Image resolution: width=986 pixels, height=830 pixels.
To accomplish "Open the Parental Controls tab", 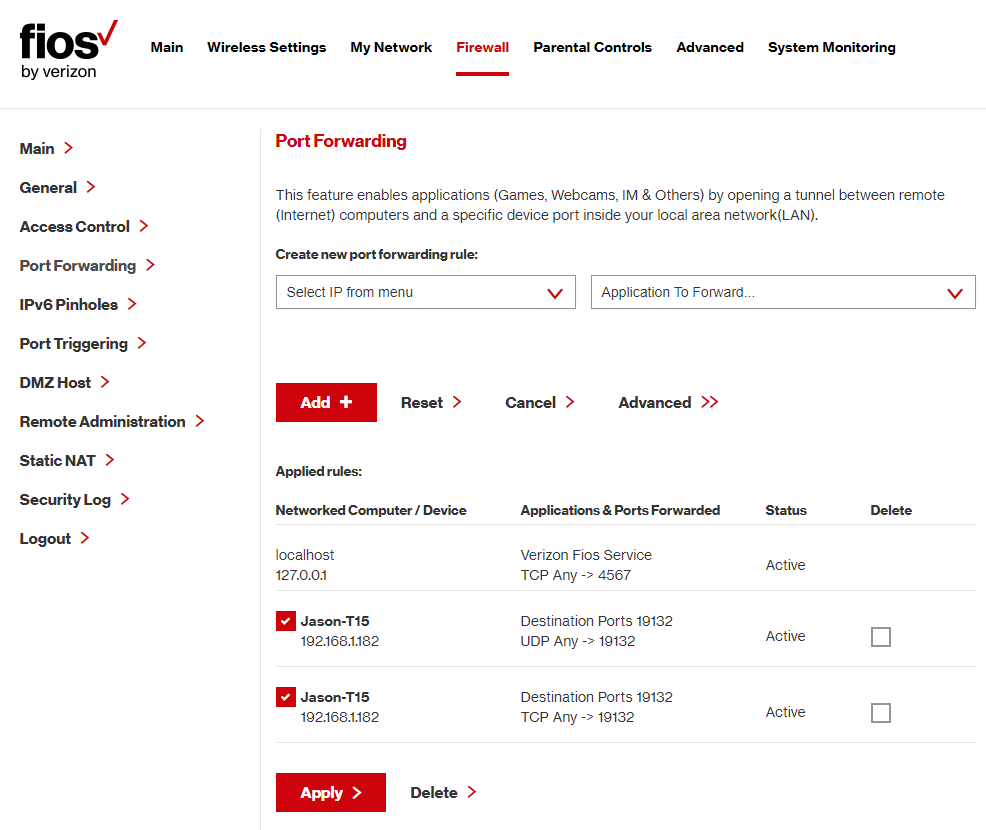I will [592, 47].
